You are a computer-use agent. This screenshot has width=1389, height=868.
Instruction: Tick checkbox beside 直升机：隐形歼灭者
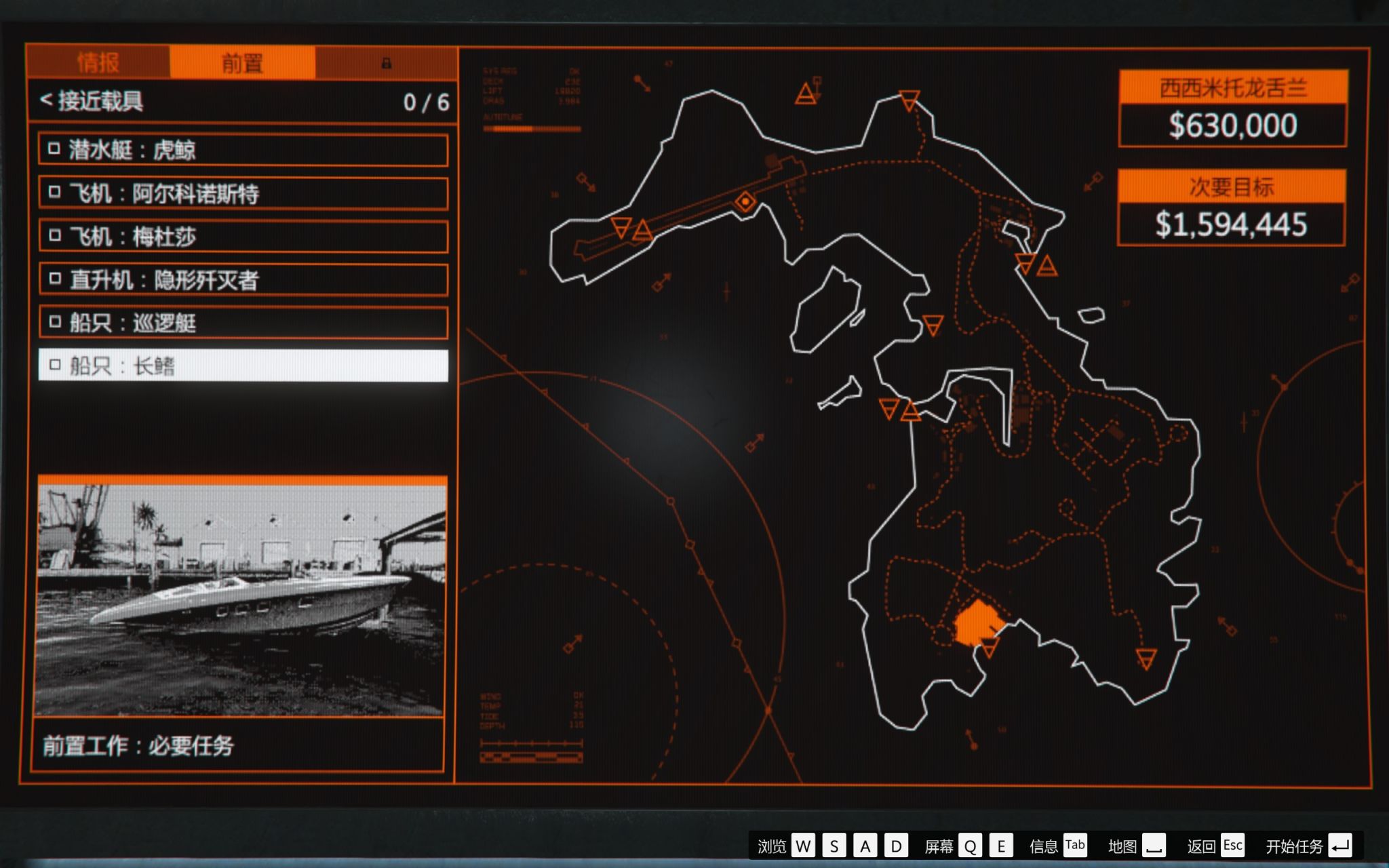click(x=54, y=278)
